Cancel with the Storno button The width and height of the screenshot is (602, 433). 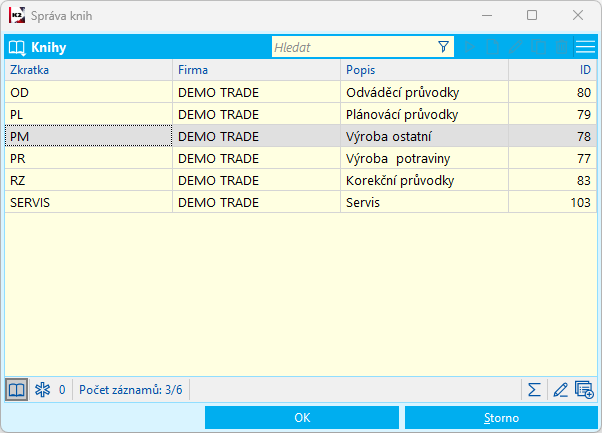pyautogui.click(x=501, y=418)
